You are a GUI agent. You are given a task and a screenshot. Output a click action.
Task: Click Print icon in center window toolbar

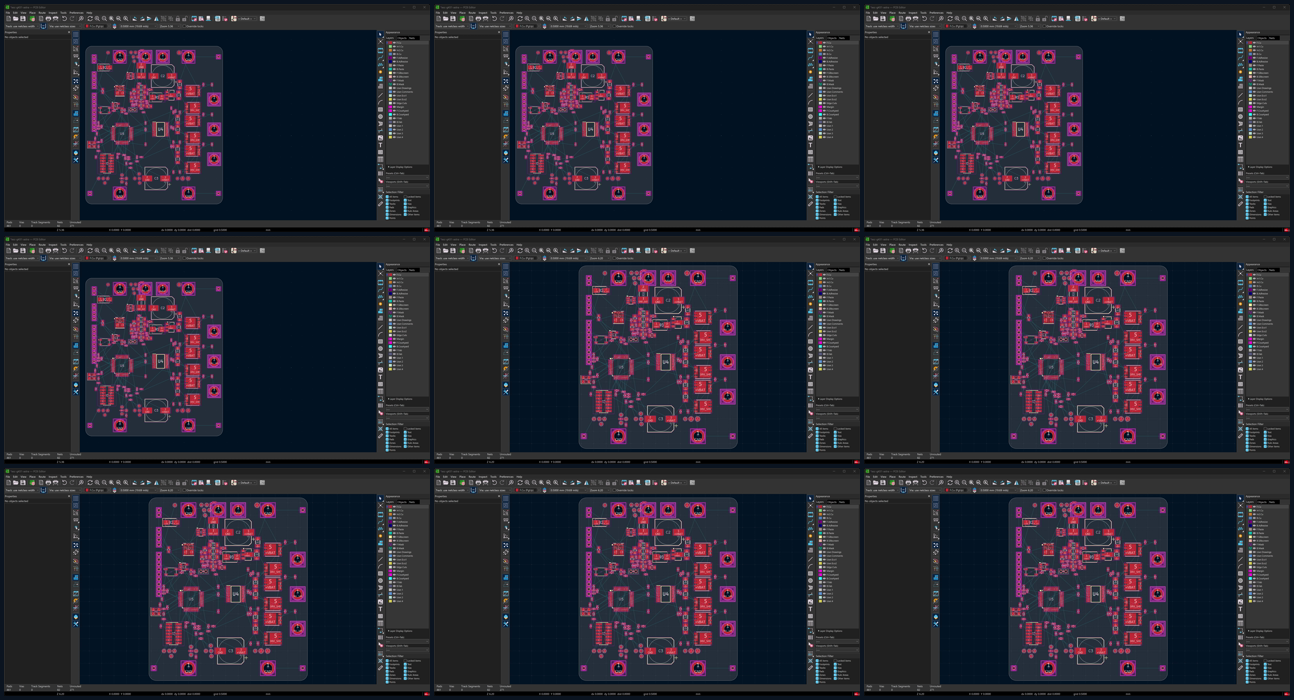coord(478,250)
